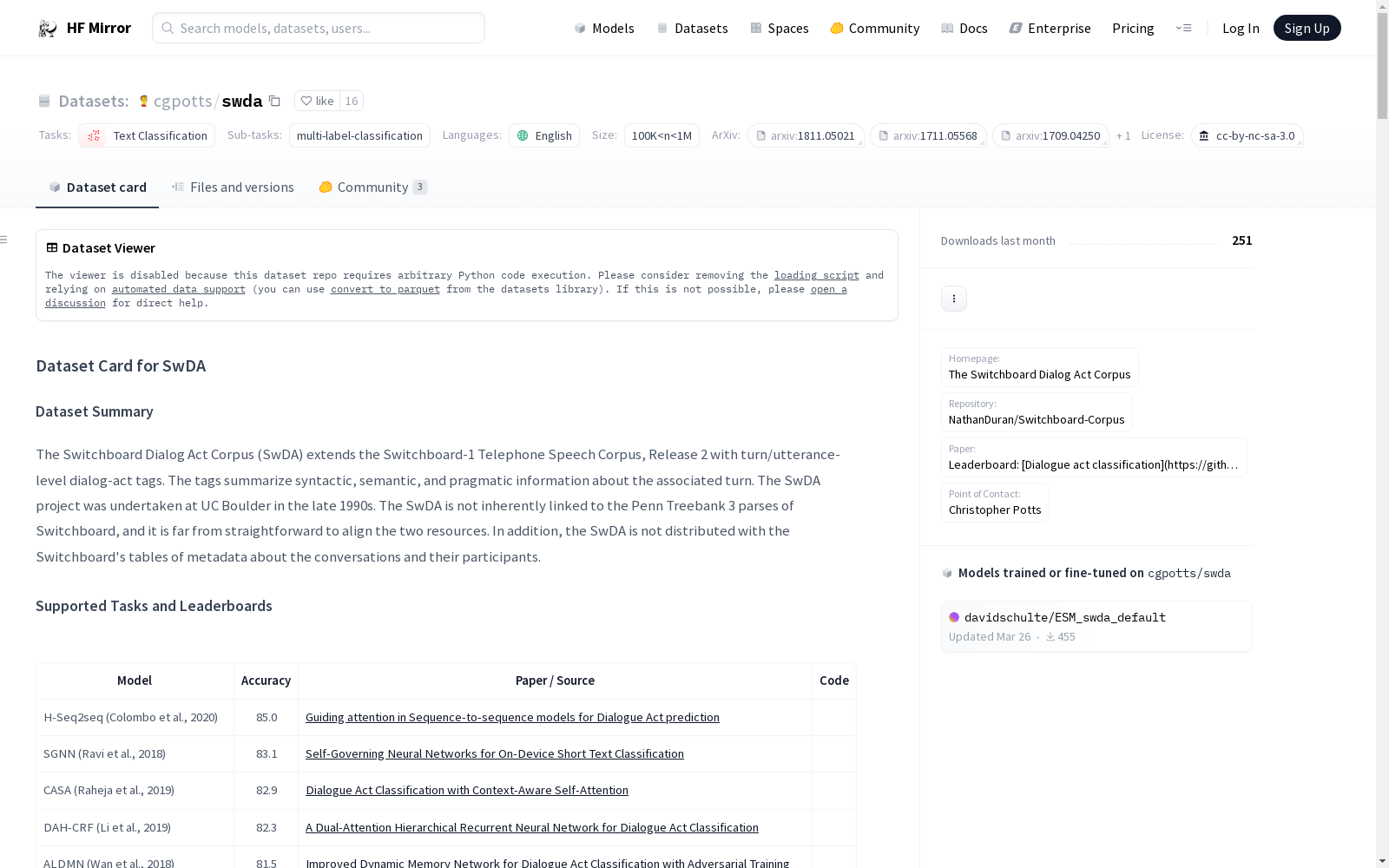Open the davidschulte/ESM_swda_default model card
This screenshot has width=1389, height=868.
point(1096,626)
